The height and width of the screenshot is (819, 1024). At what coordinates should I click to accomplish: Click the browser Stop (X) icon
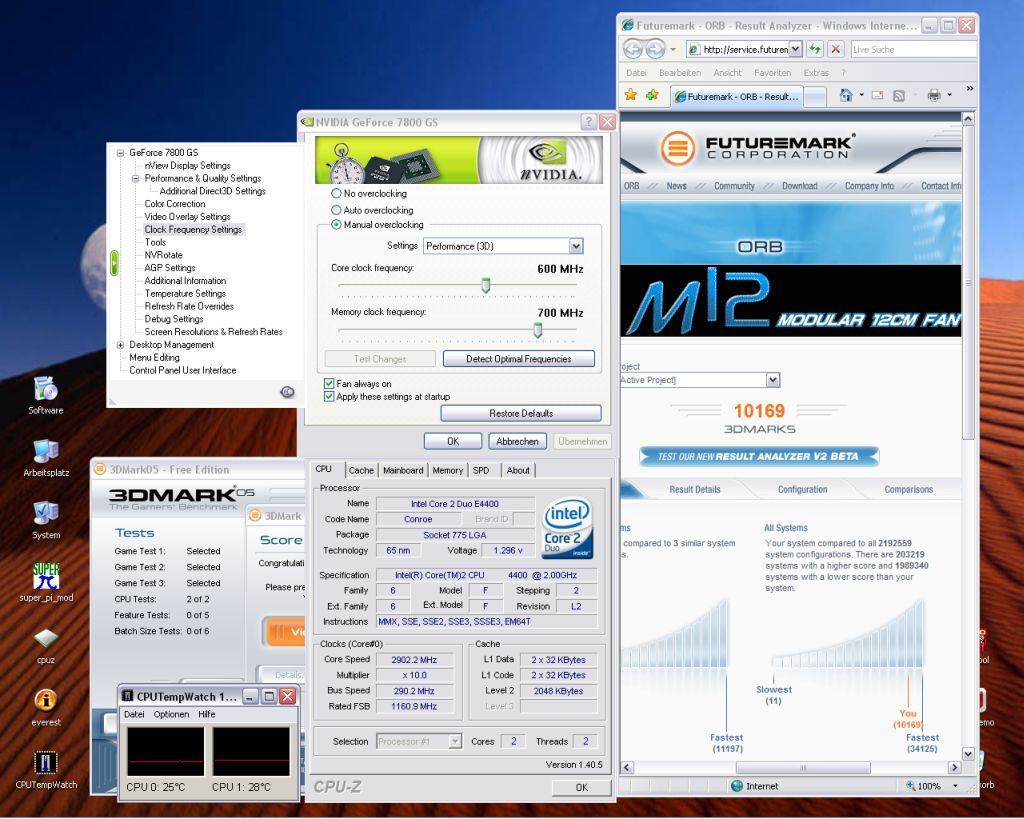pyautogui.click(x=835, y=49)
